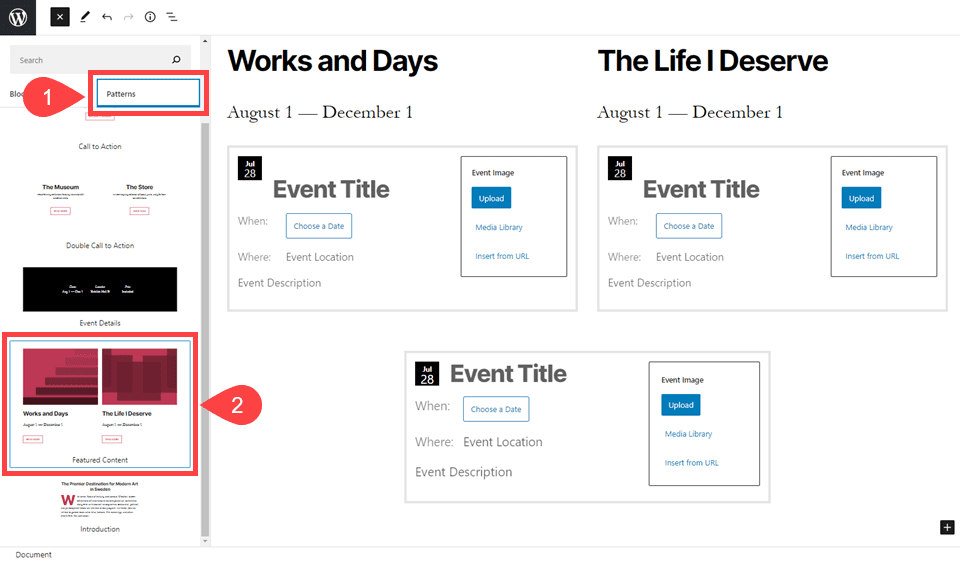Click the search magnifier icon
Image resolution: width=960 pixels, height=561 pixels.
[177, 60]
